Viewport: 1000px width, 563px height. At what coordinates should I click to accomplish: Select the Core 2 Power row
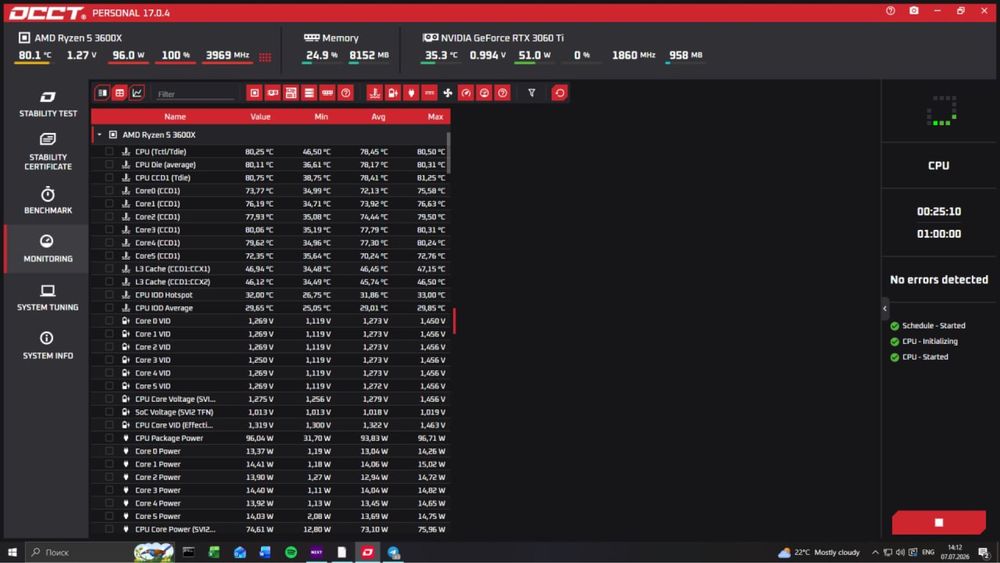coord(271,477)
